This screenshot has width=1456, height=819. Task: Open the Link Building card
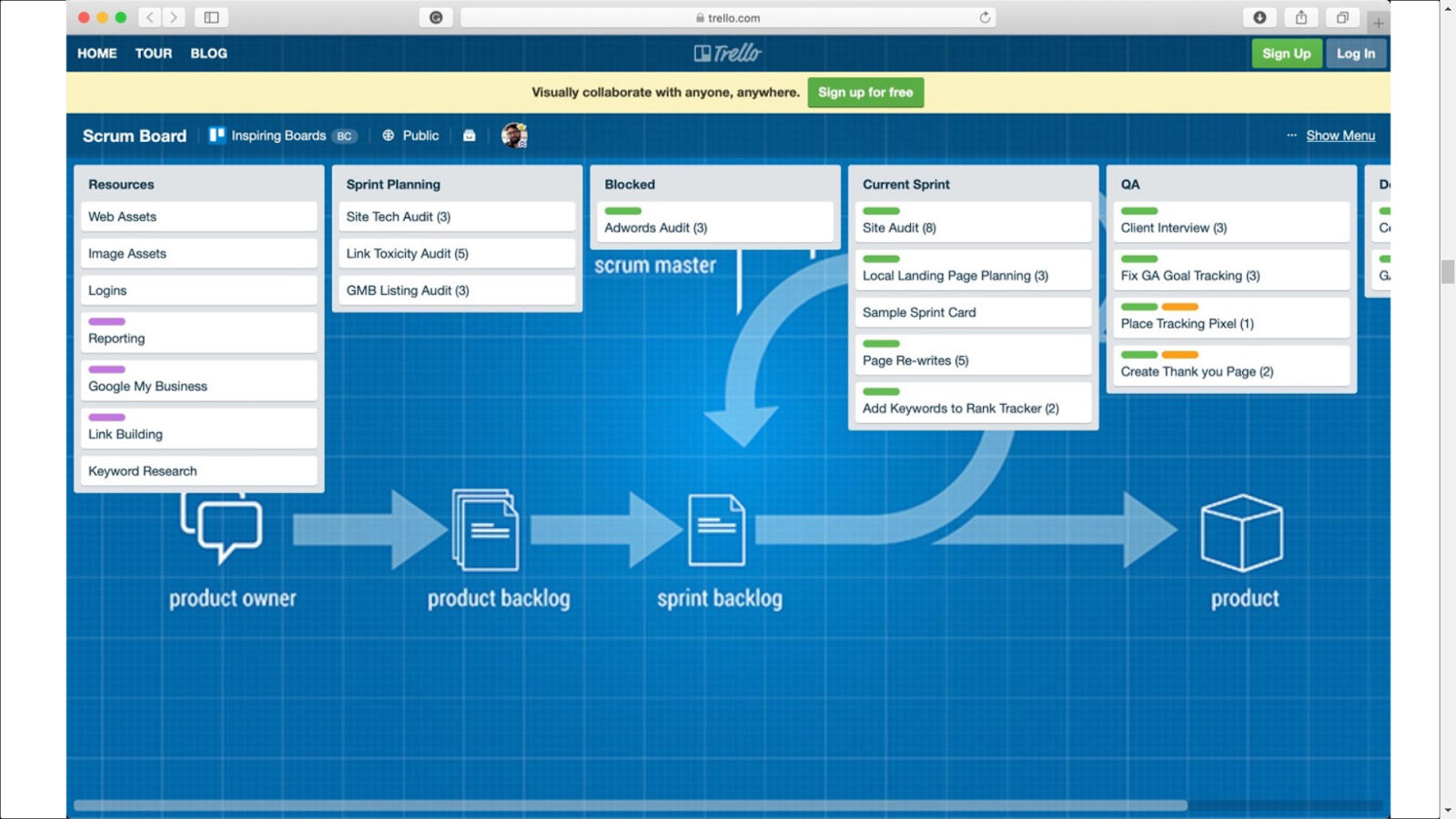[x=199, y=429]
